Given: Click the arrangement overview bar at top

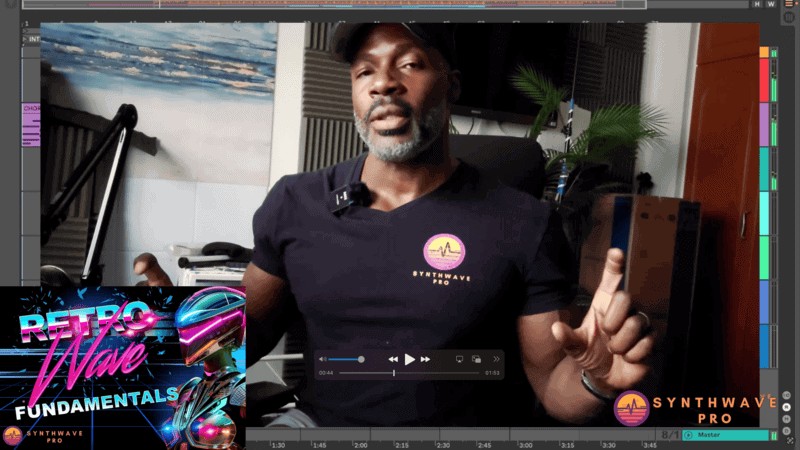Looking at the screenshot, I should pos(334,4).
